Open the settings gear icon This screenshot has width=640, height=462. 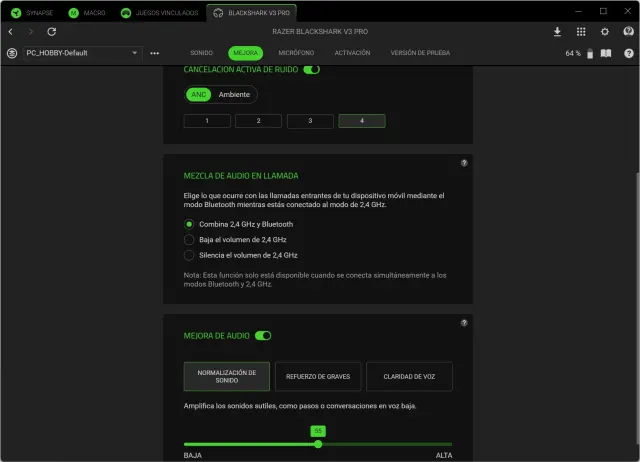click(x=605, y=32)
